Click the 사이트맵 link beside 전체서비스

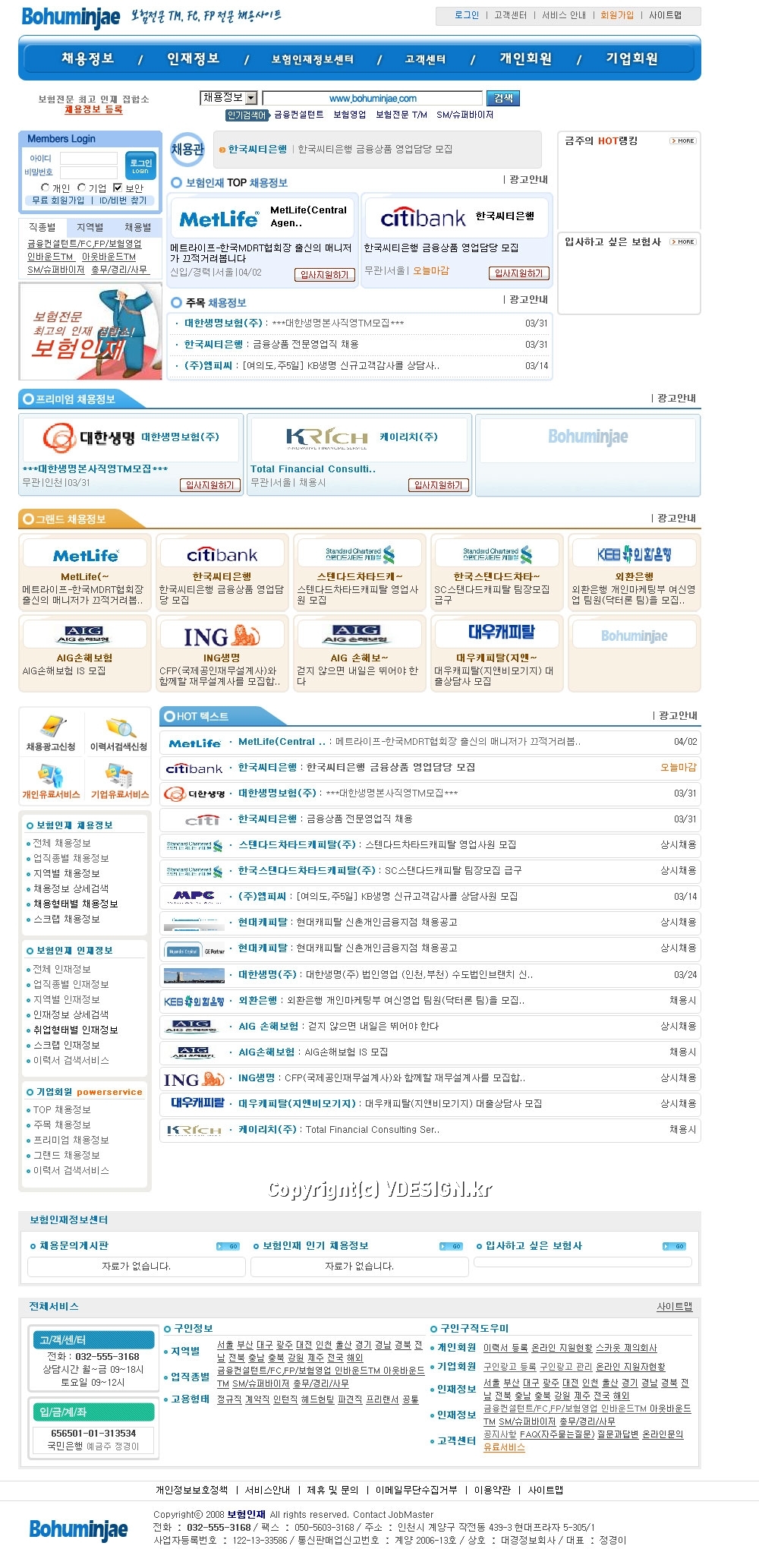click(x=675, y=1306)
